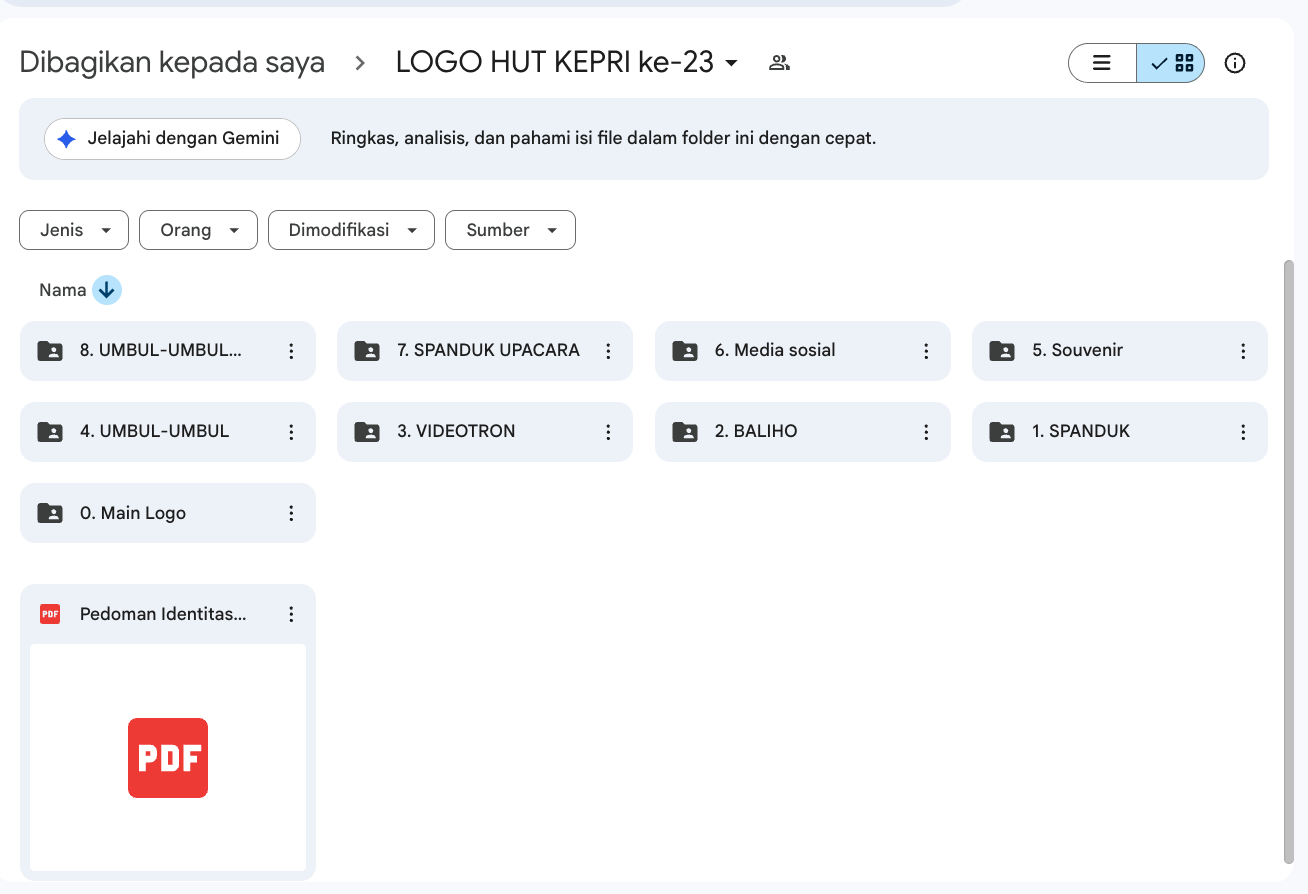
Task: View folder details with info icon
Action: pos(1235,63)
